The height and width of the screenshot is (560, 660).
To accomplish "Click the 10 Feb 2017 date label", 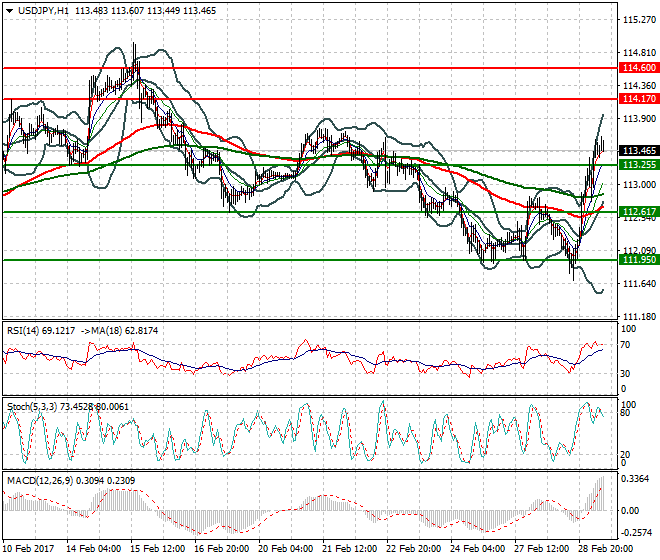I will point(30,549).
